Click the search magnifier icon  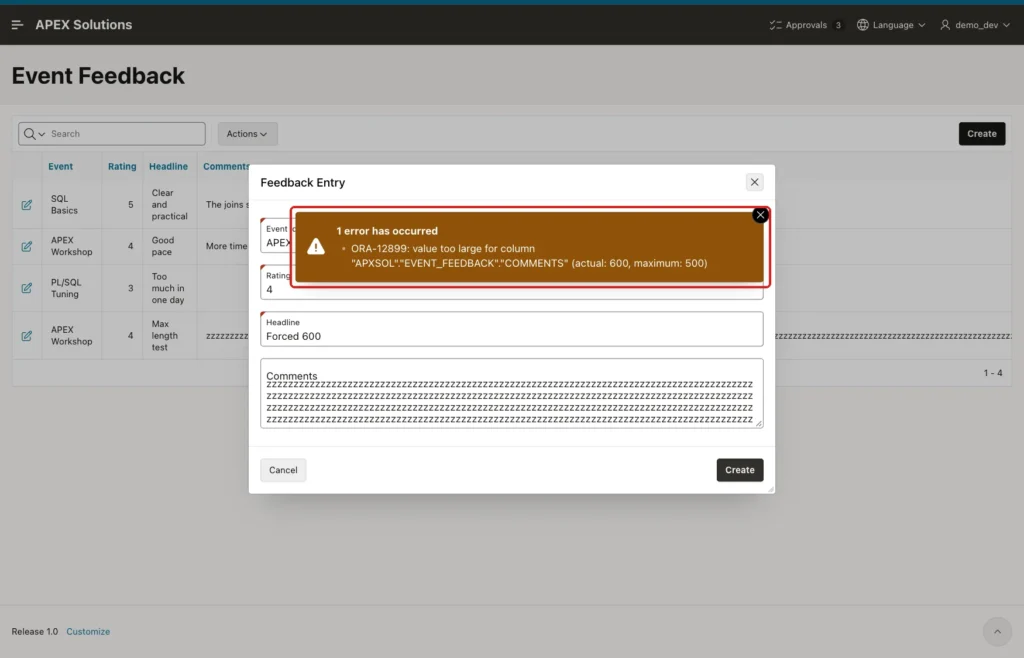[x=29, y=134]
